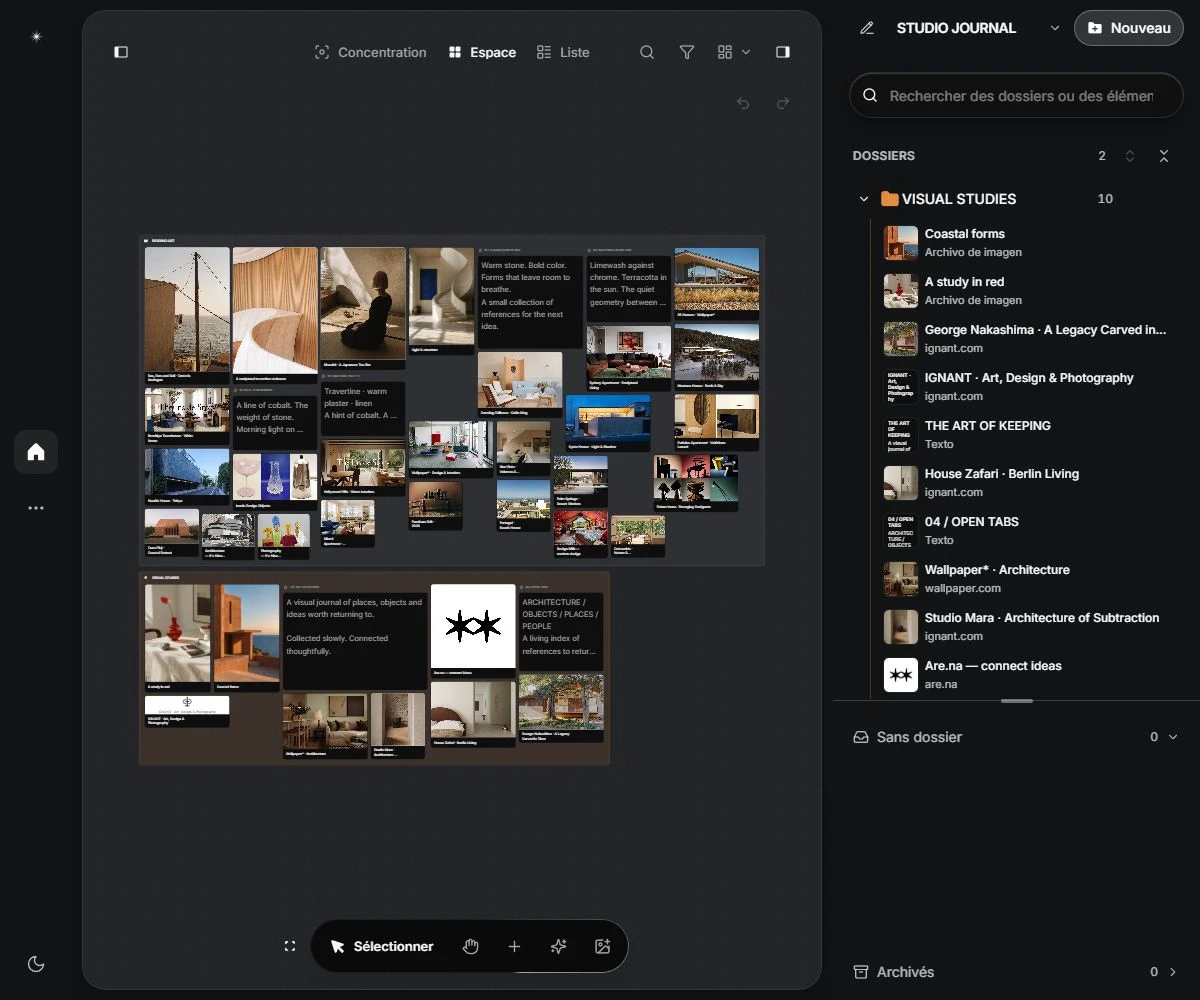The height and width of the screenshot is (1000, 1200).
Task: Activate the AI sparkle tool
Action: tap(558, 946)
